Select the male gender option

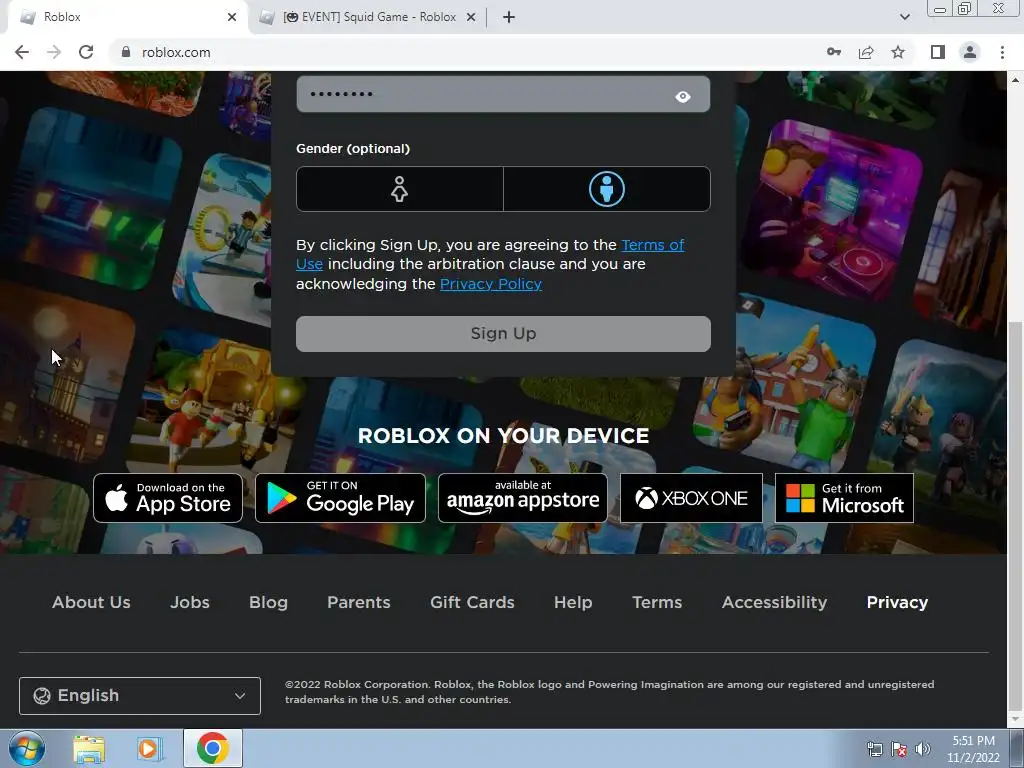(607, 189)
